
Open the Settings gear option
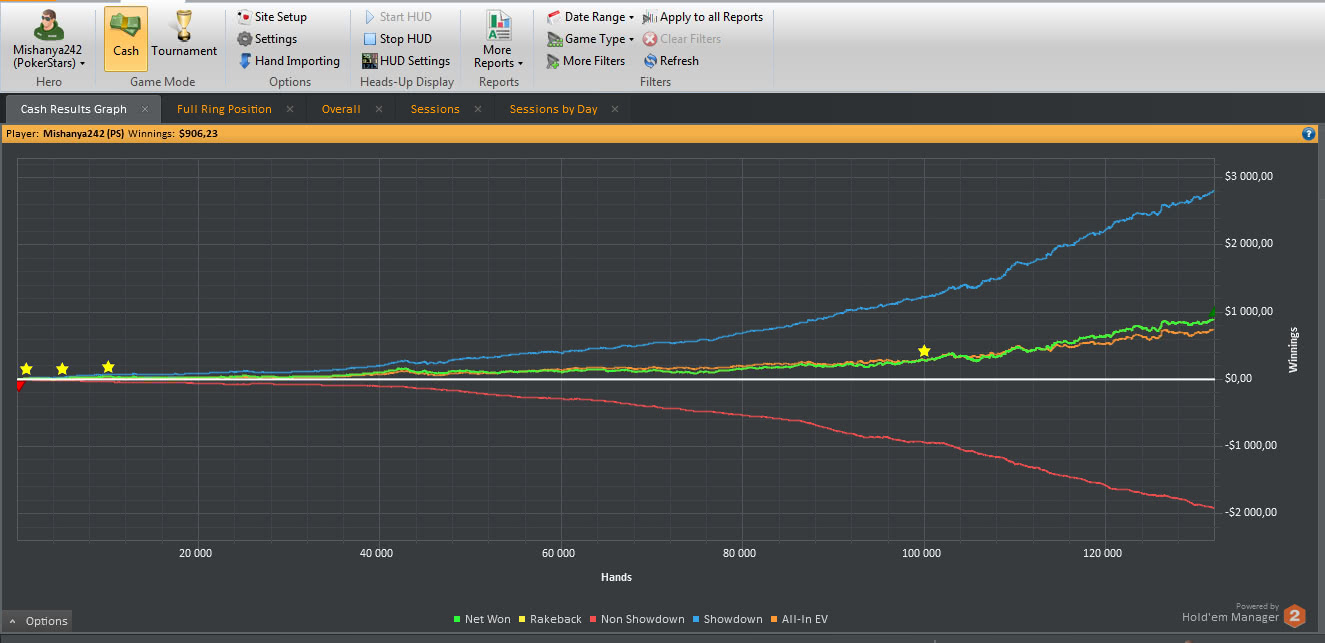(x=267, y=39)
